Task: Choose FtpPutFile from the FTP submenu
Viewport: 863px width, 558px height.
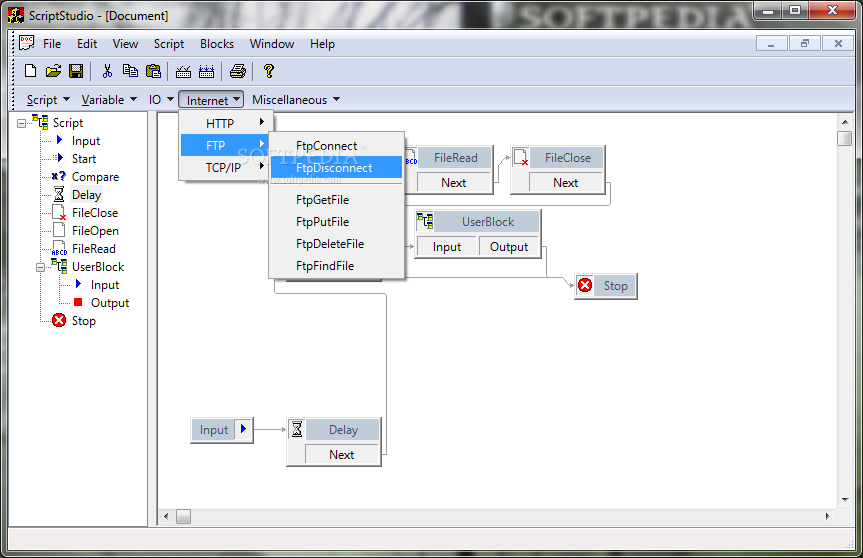Action: [337, 222]
